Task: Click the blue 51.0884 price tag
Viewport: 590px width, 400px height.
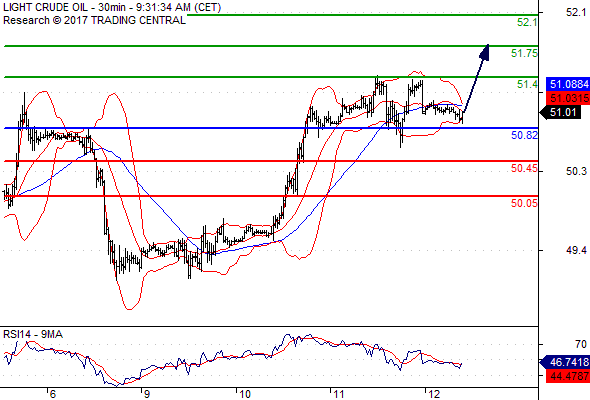Action: 567,84
